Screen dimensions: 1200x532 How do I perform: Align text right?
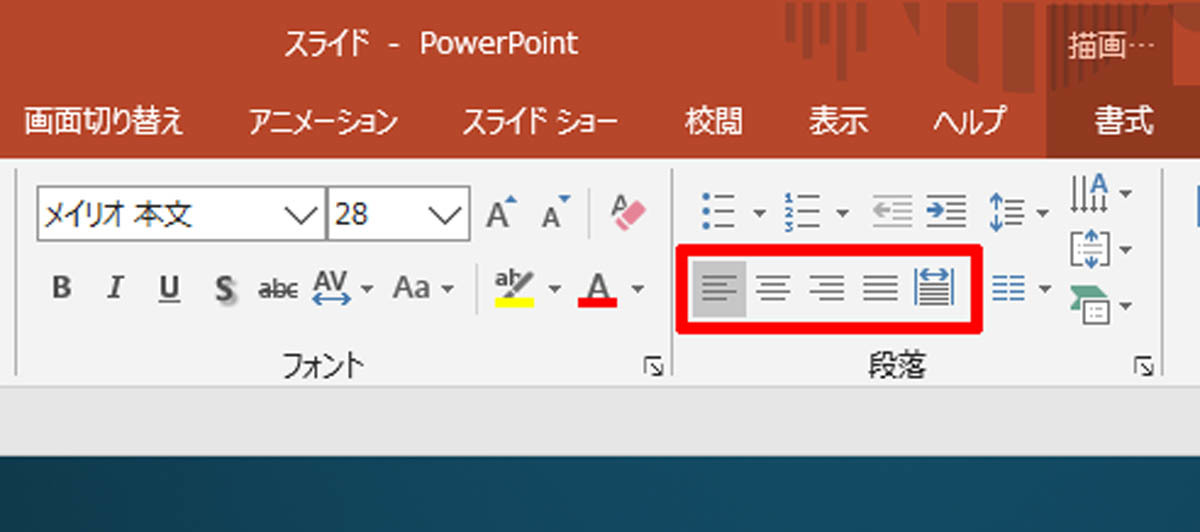827,289
